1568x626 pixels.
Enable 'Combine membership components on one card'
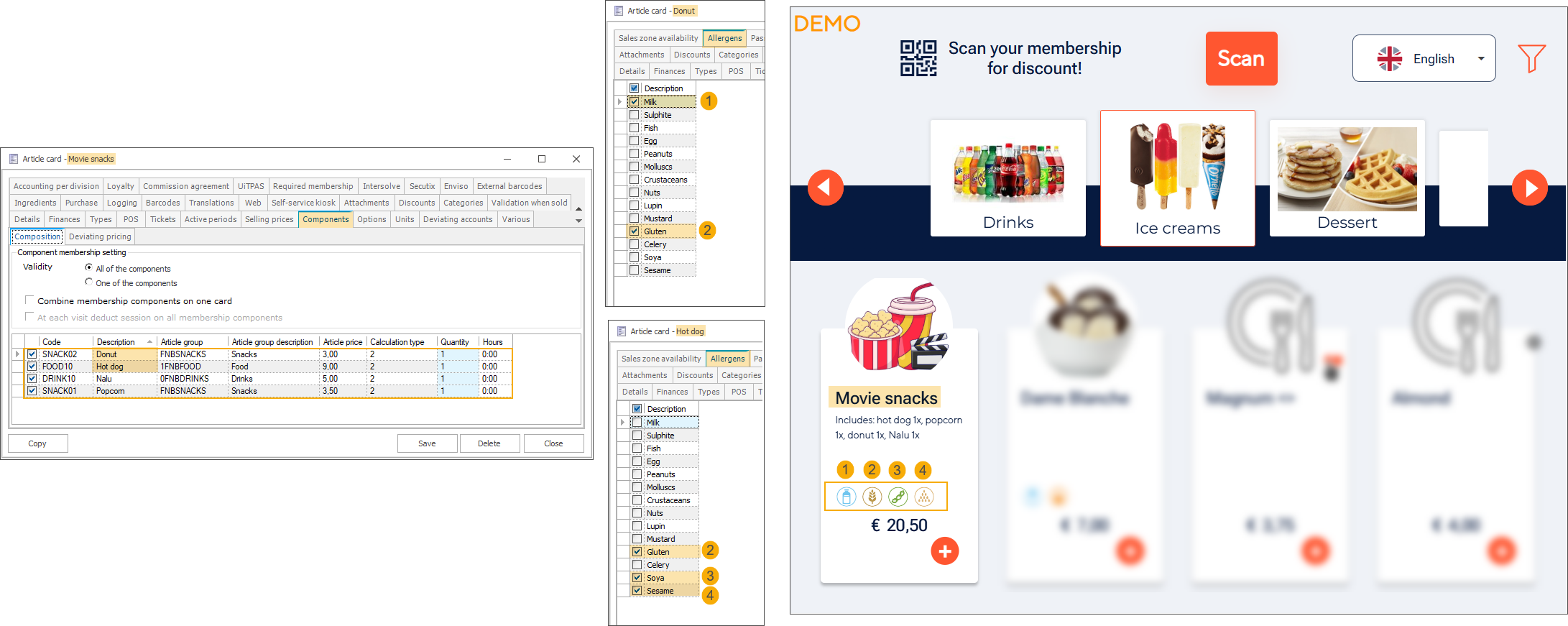(29, 300)
